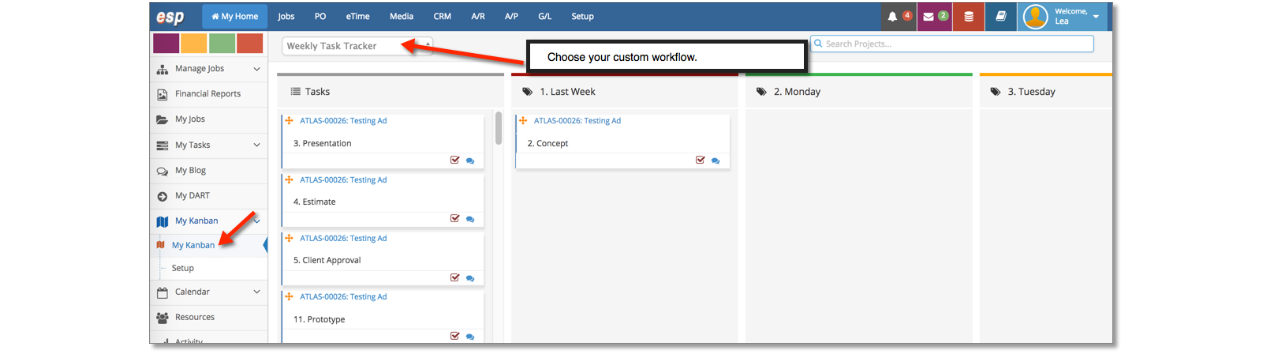Click the comment icon on the Concept card
This screenshot has height=360, width=1267.
click(716, 160)
